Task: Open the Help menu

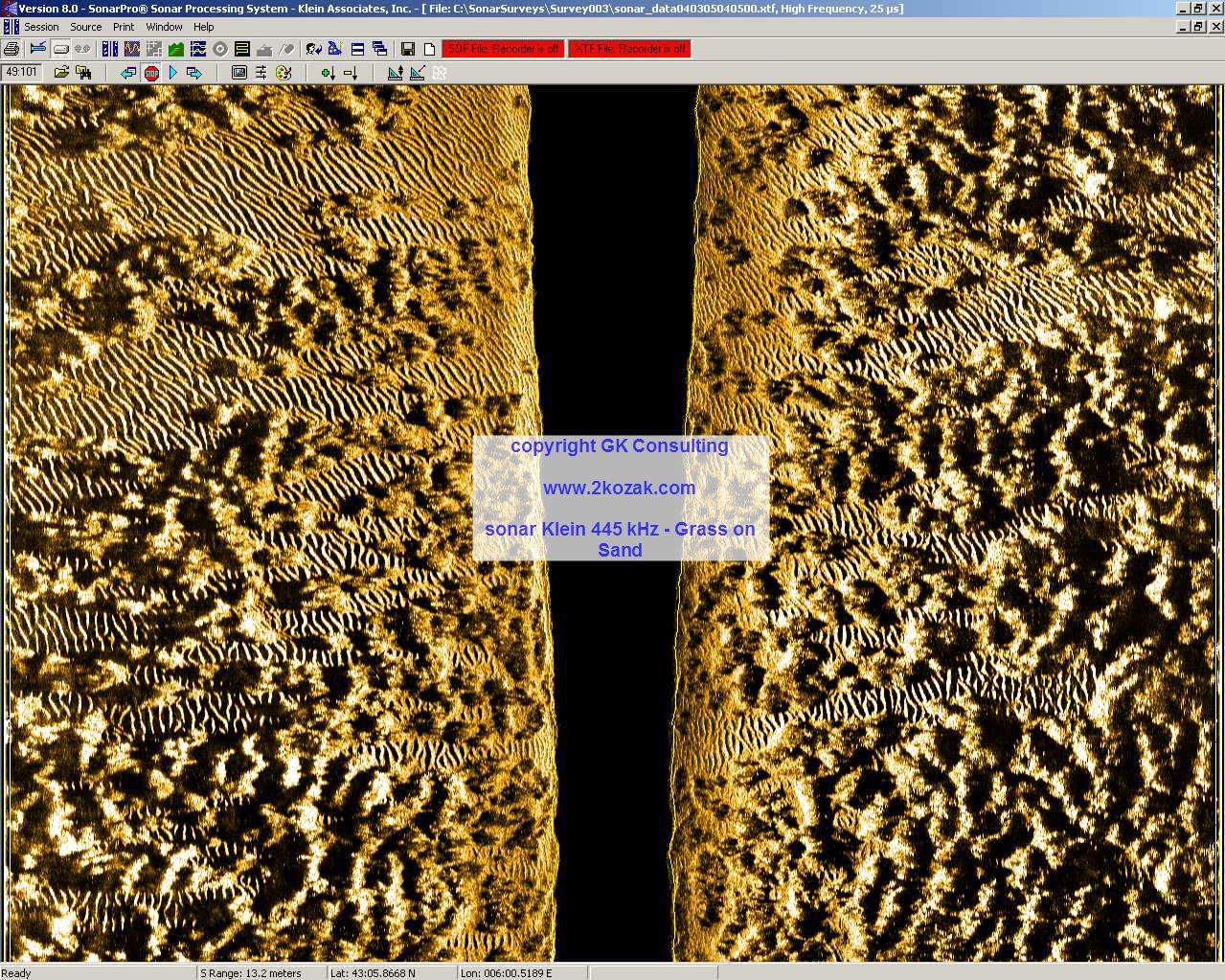Action: click(204, 27)
